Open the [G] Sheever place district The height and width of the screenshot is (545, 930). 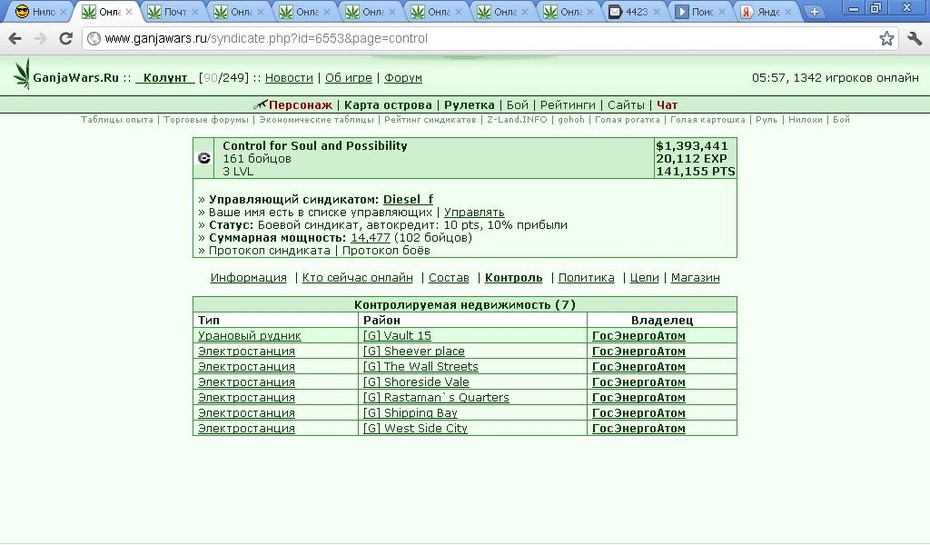(414, 351)
